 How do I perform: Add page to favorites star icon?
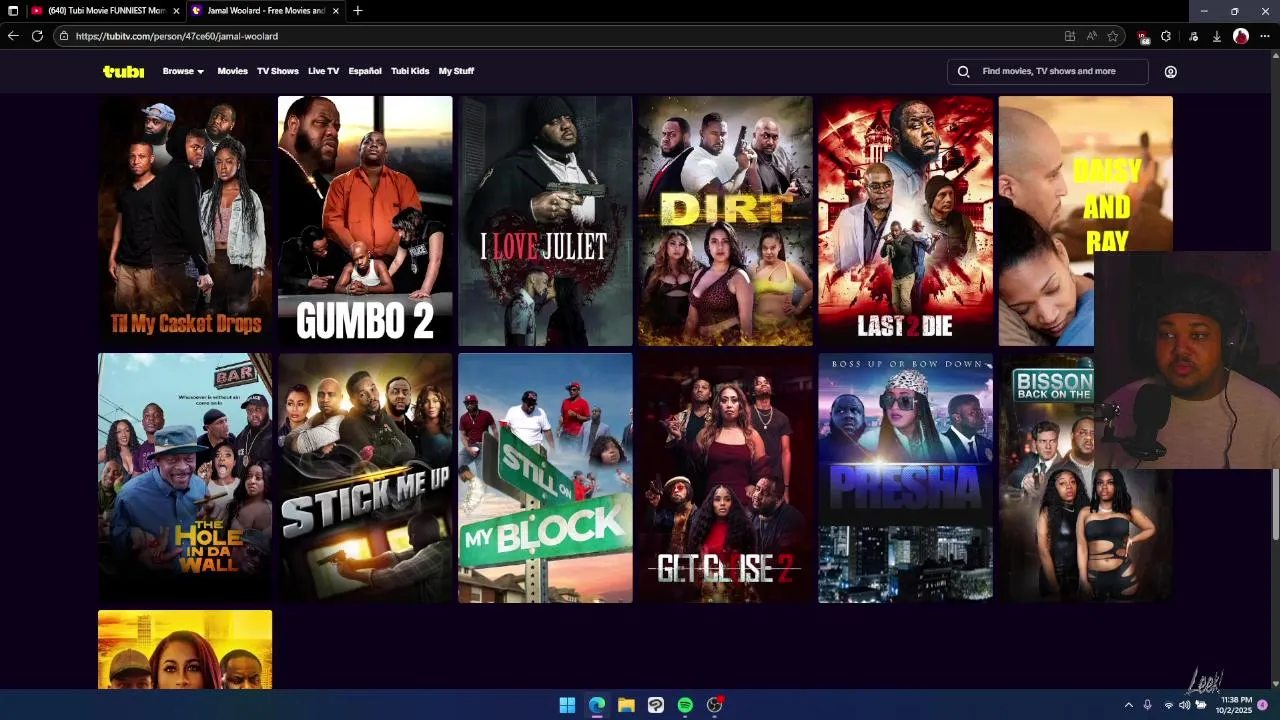pyautogui.click(x=1112, y=36)
